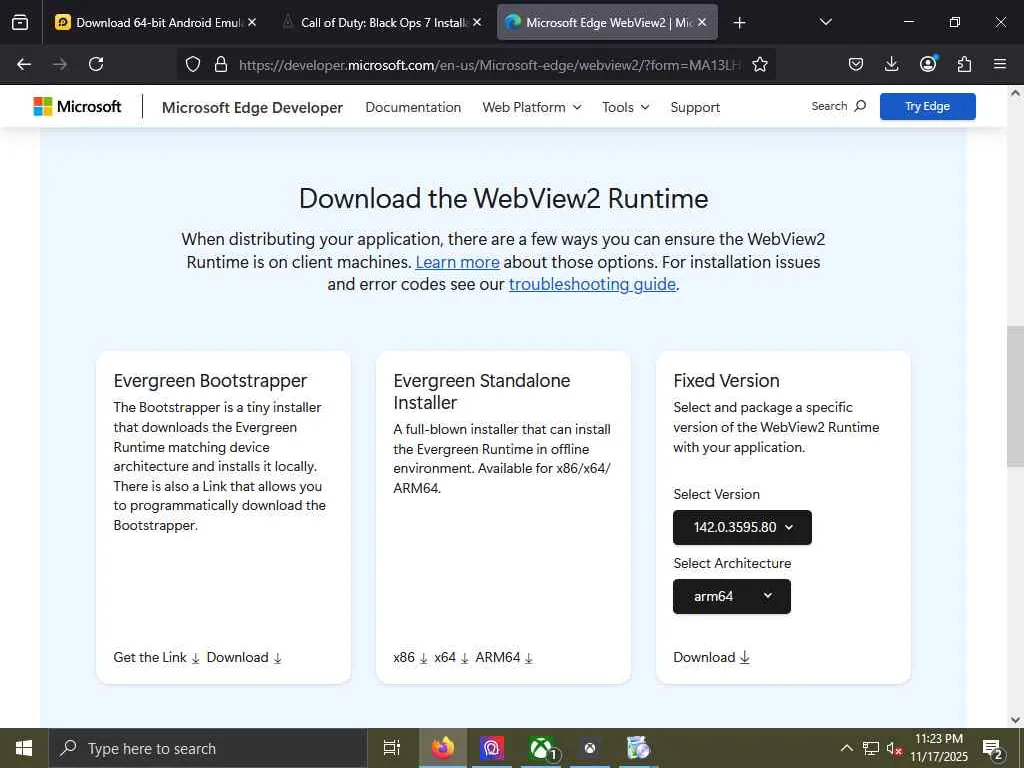Click the Evergreen Bootstrapper heading
The height and width of the screenshot is (768, 1024).
[x=210, y=380]
